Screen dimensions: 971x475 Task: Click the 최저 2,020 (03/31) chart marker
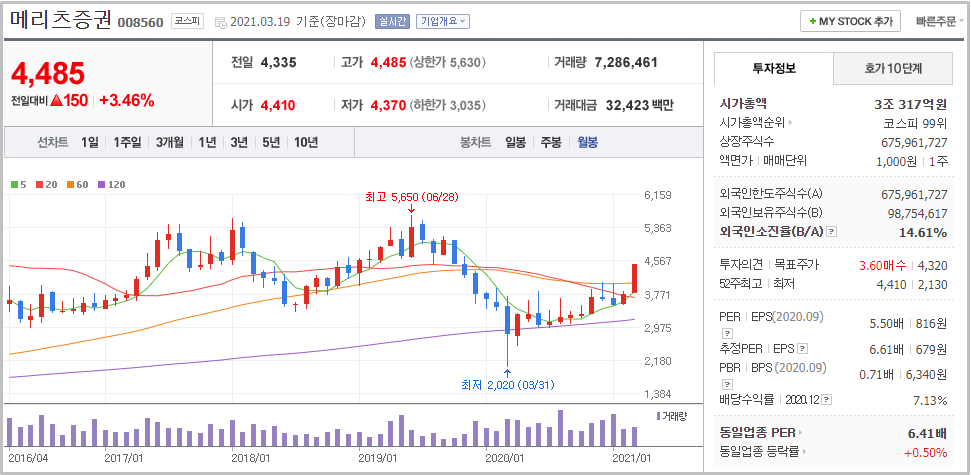coord(508,385)
